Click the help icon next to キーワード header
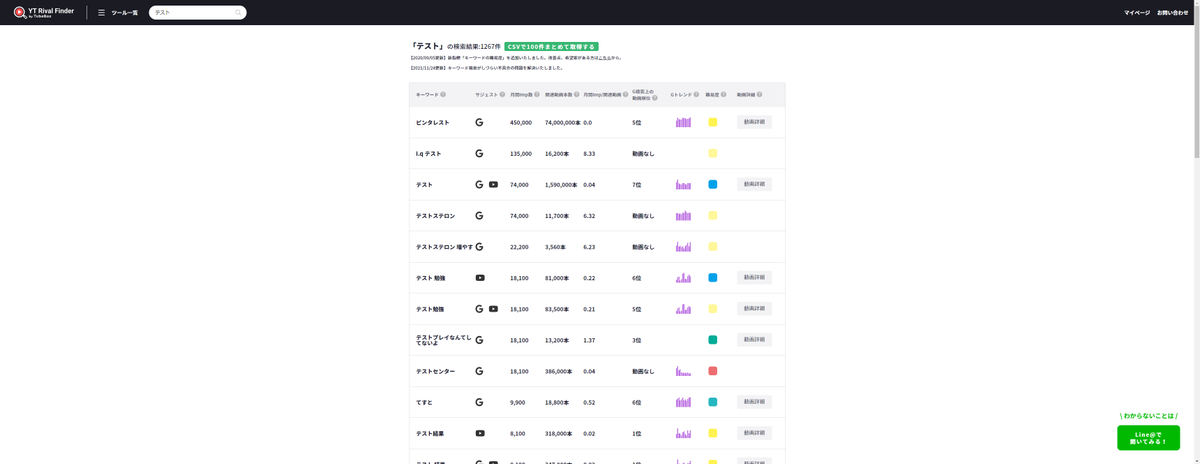Screen dimensions: 1200x464 443,95
